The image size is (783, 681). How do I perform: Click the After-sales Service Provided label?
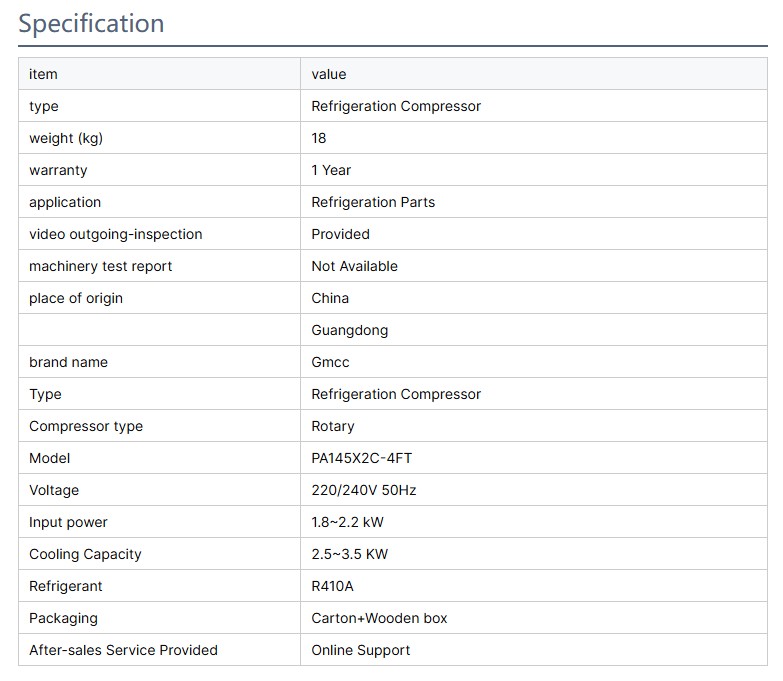123,650
